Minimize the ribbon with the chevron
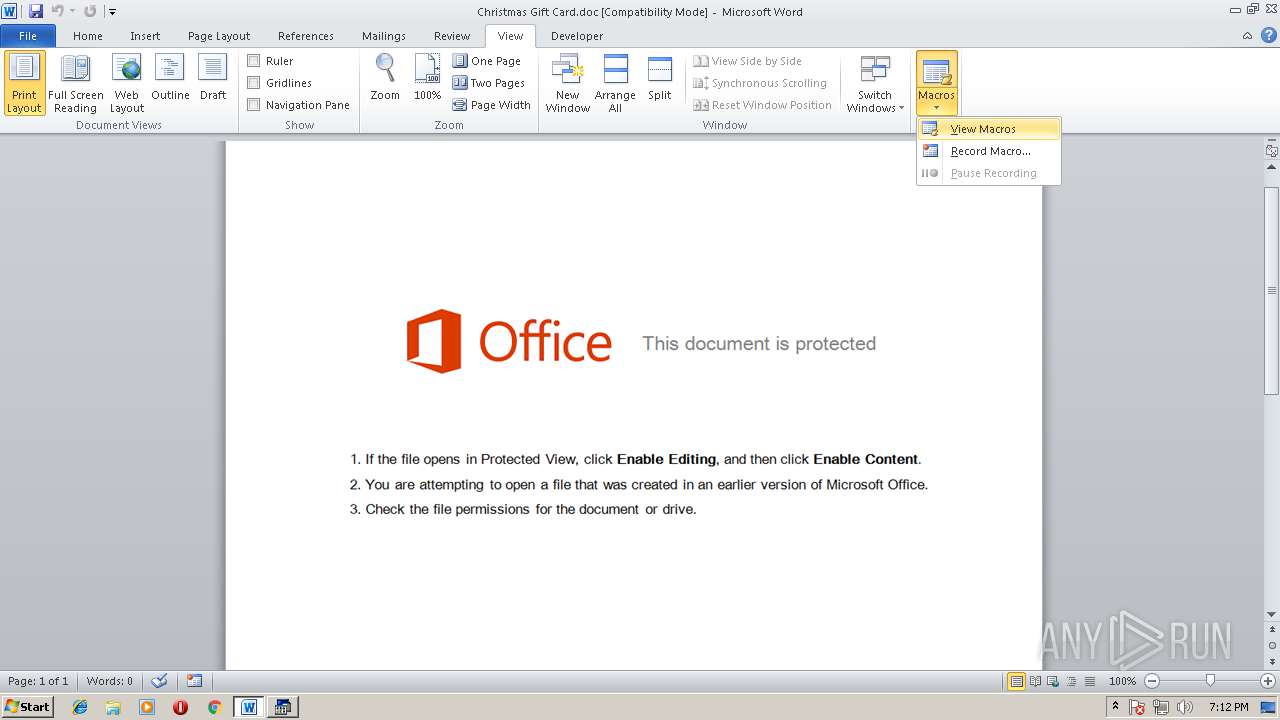This screenshot has width=1280, height=720. [x=1247, y=36]
